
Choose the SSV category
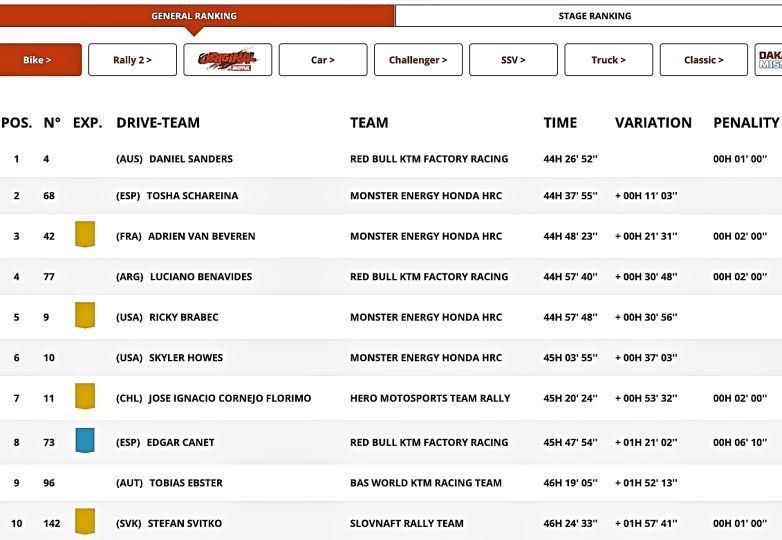513,60
